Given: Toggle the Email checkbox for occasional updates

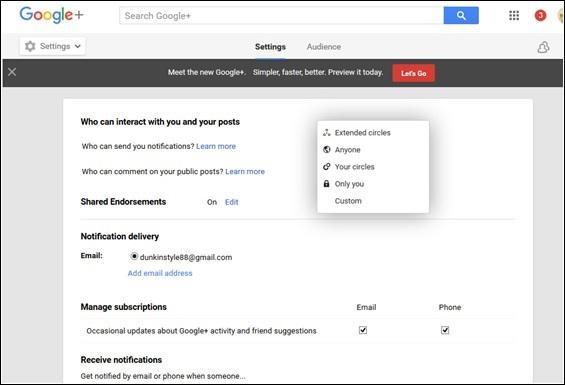Looking at the screenshot, I should pos(363,330).
